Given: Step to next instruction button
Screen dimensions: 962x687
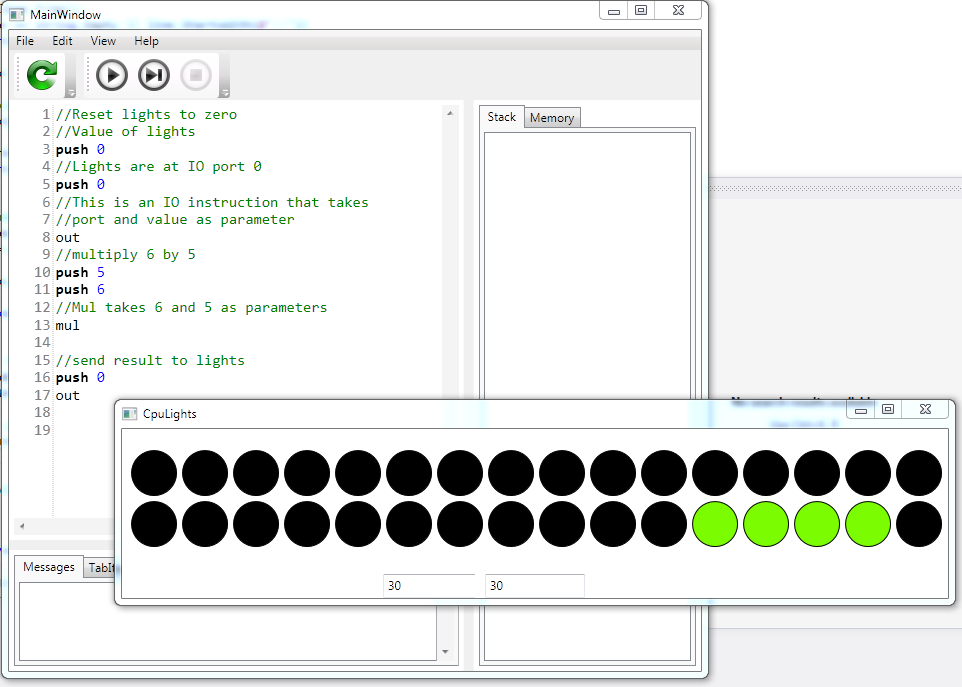Looking at the screenshot, I should (154, 75).
